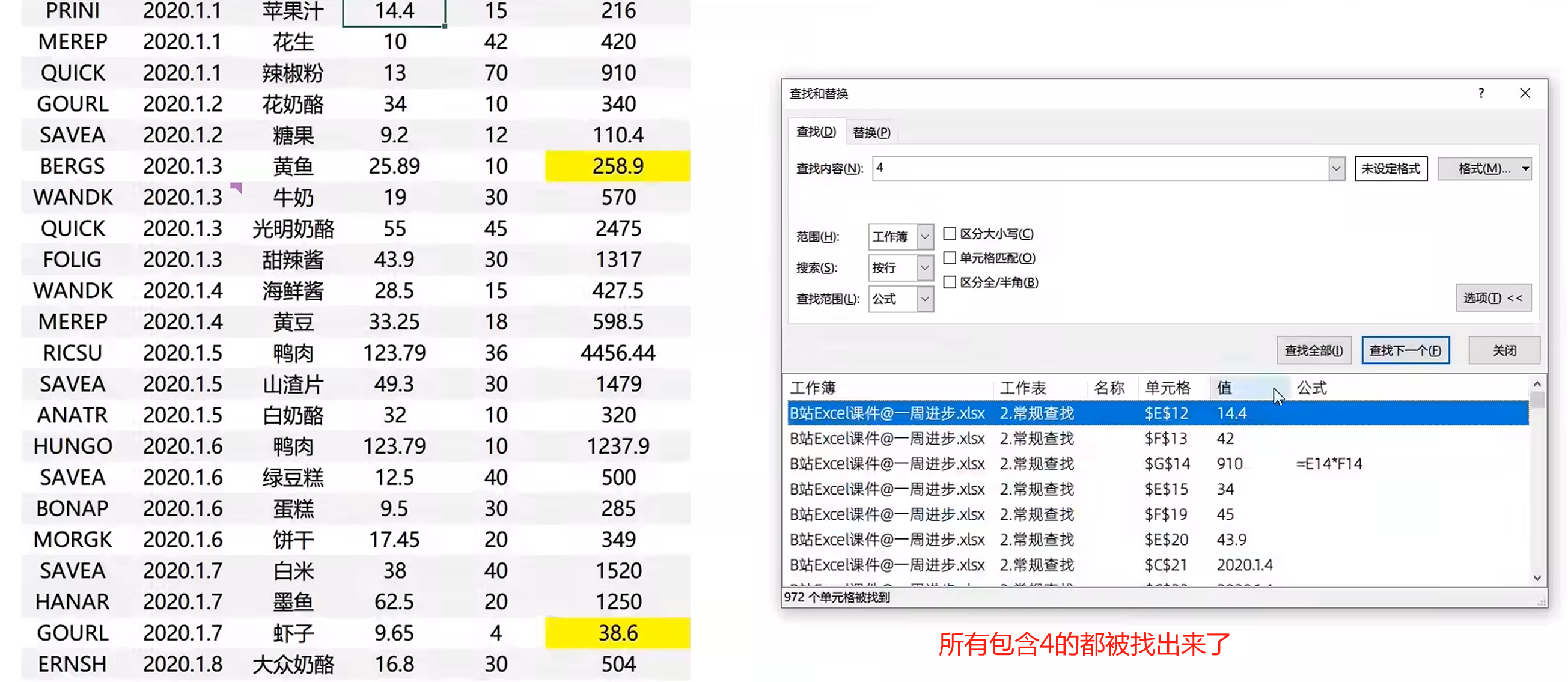
Task: Click the purple comment indicator near 牛奶
Action: click(236, 187)
